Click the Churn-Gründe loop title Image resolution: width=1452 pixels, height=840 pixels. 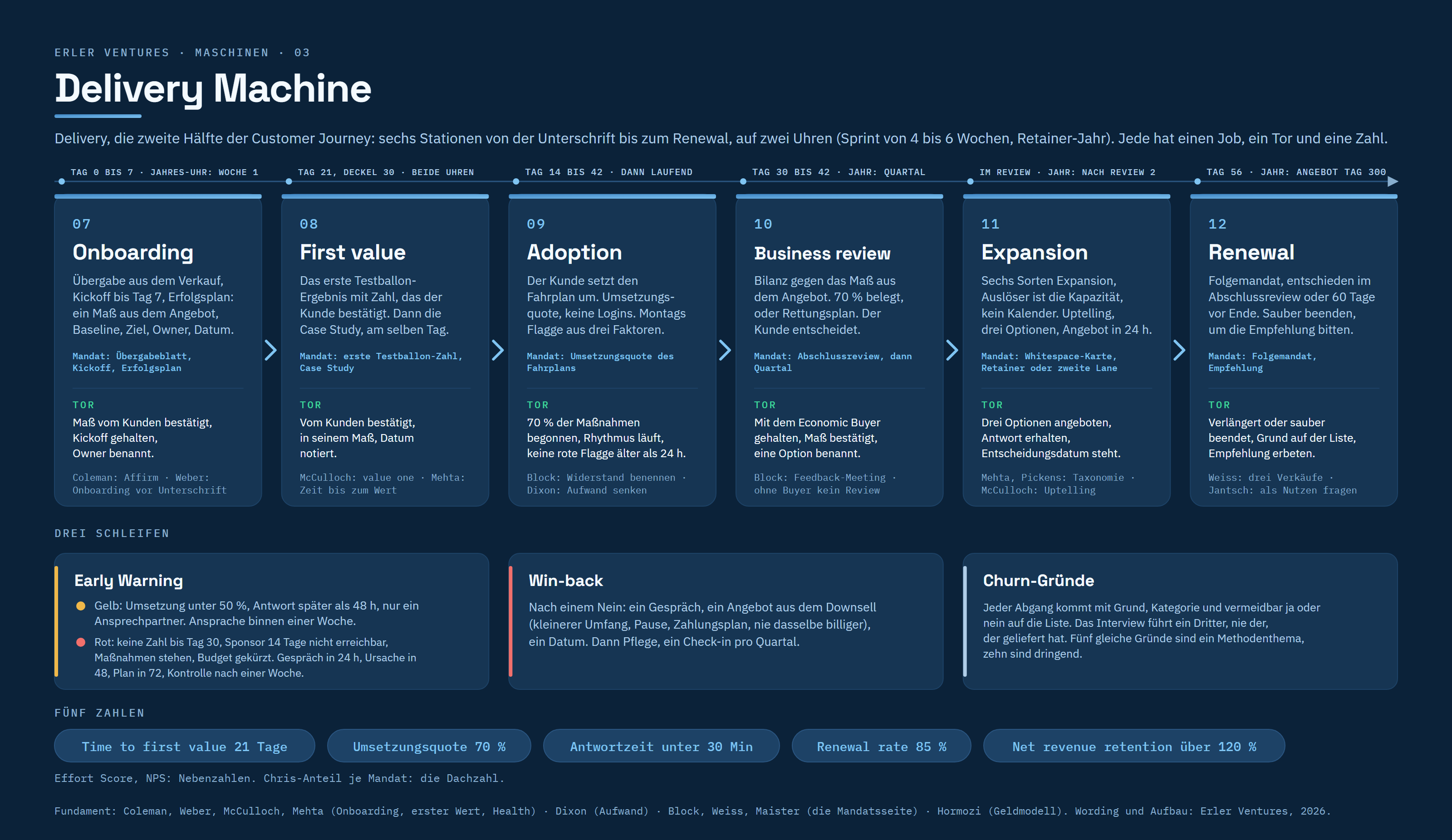click(x=1038, y=580)
